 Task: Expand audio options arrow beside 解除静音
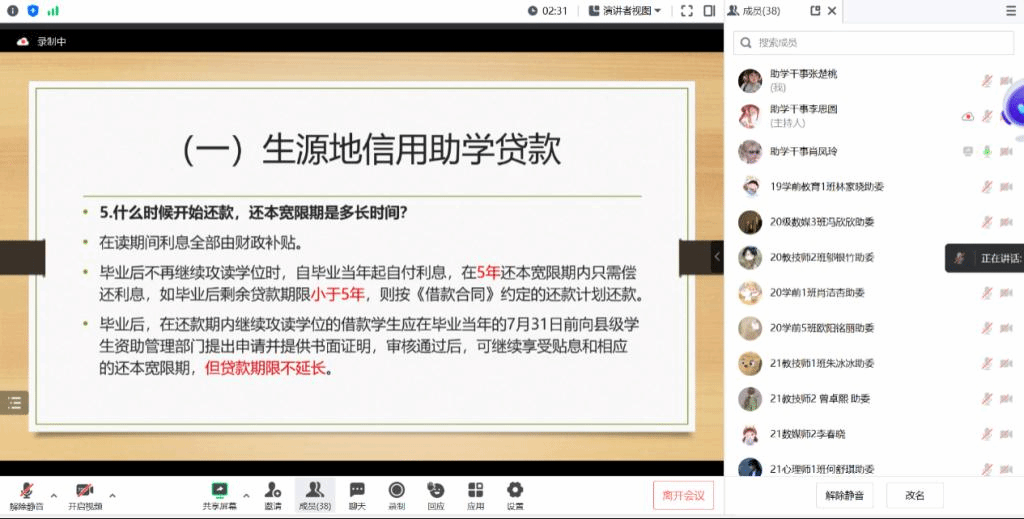tap(53, 495)
